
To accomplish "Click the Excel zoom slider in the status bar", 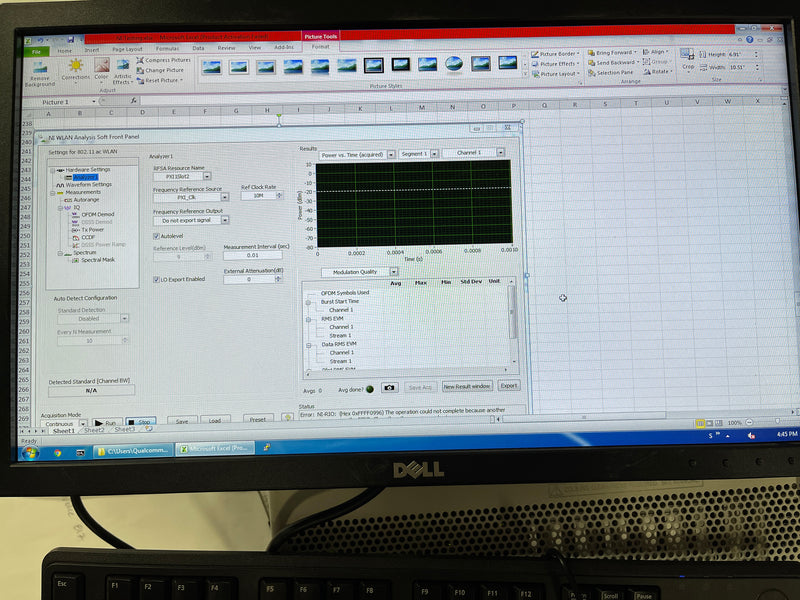I will tap(777, 421).
